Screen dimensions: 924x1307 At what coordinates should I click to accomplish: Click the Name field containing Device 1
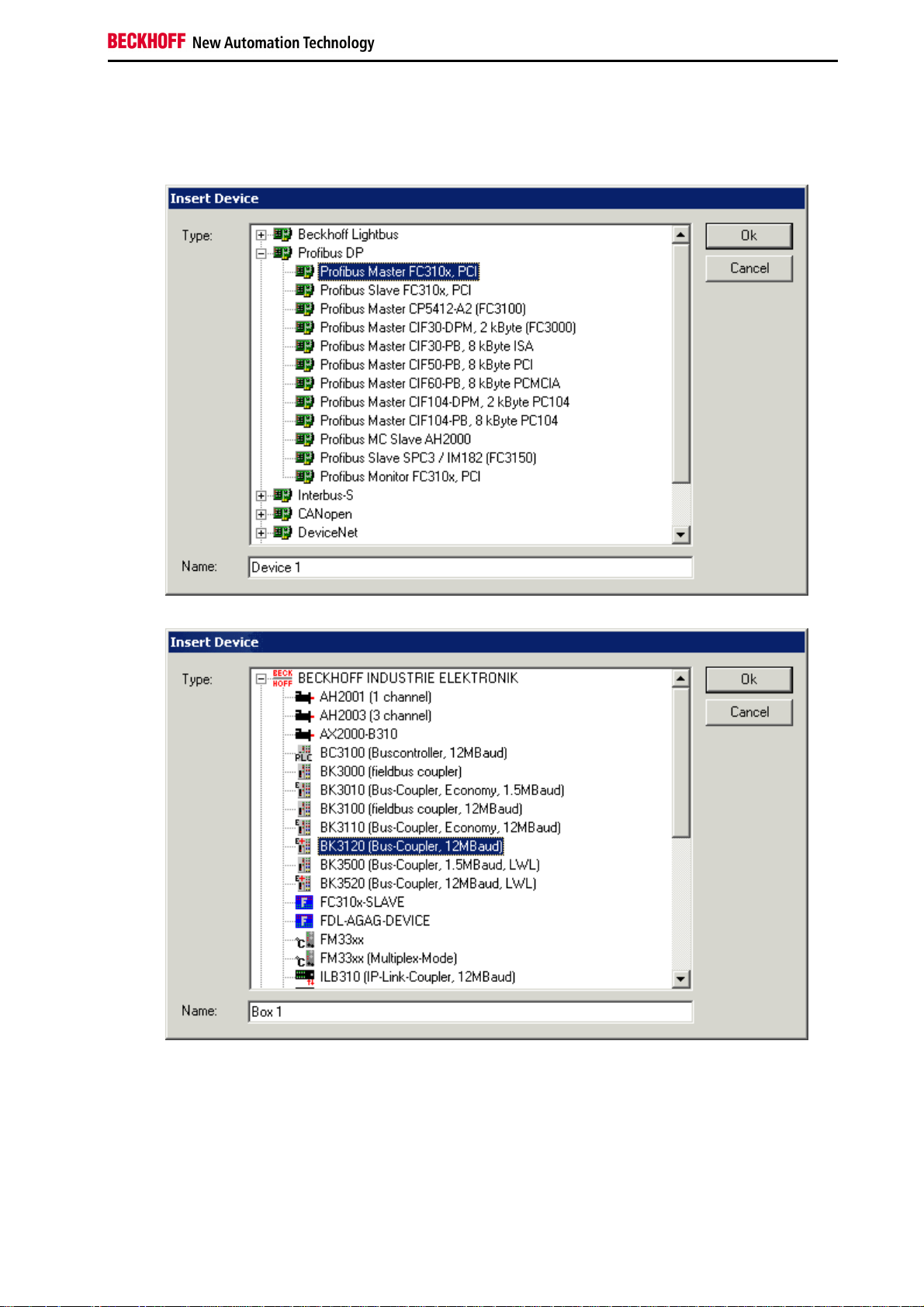[470, 567]
